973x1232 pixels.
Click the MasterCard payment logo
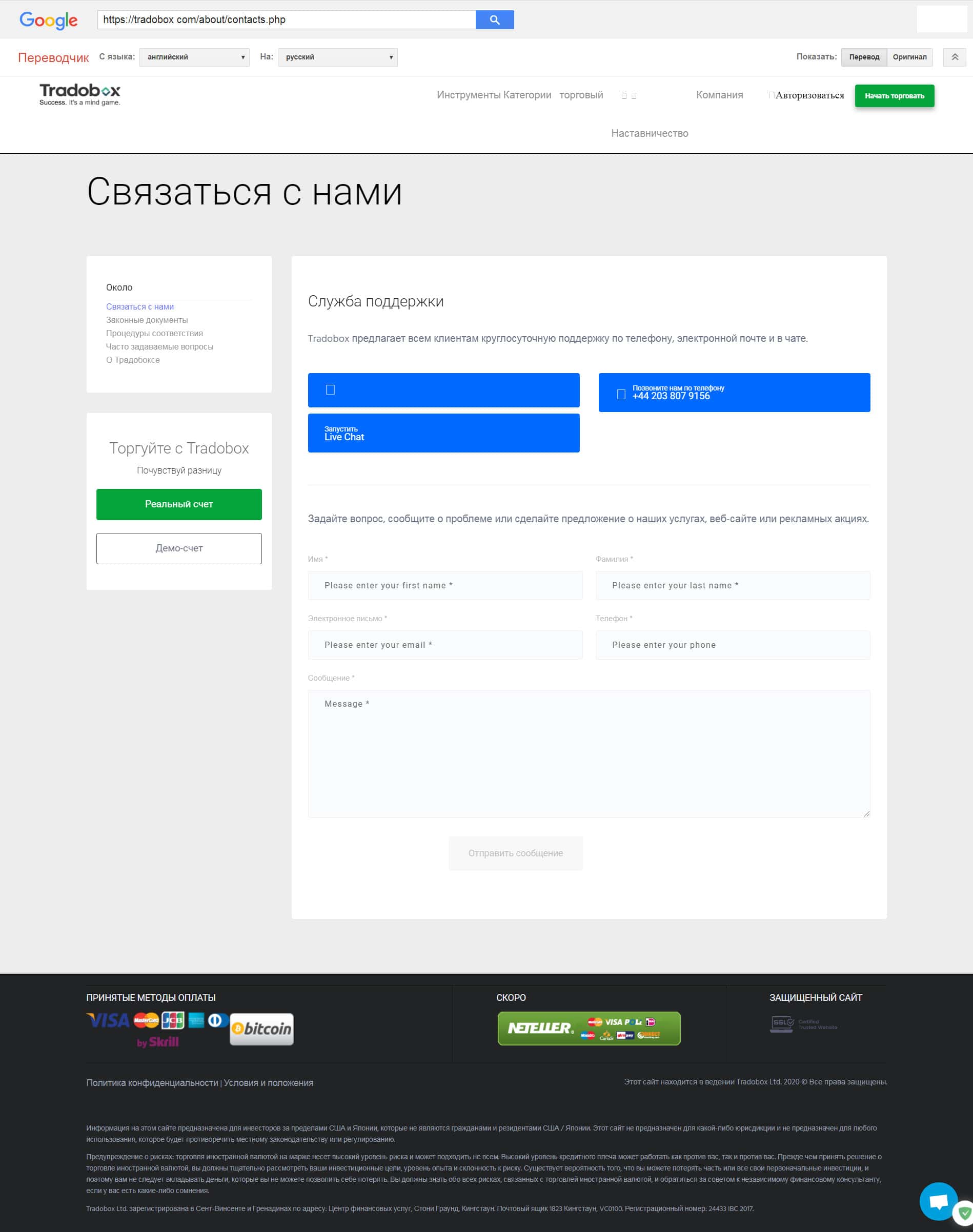point(147,1020)
